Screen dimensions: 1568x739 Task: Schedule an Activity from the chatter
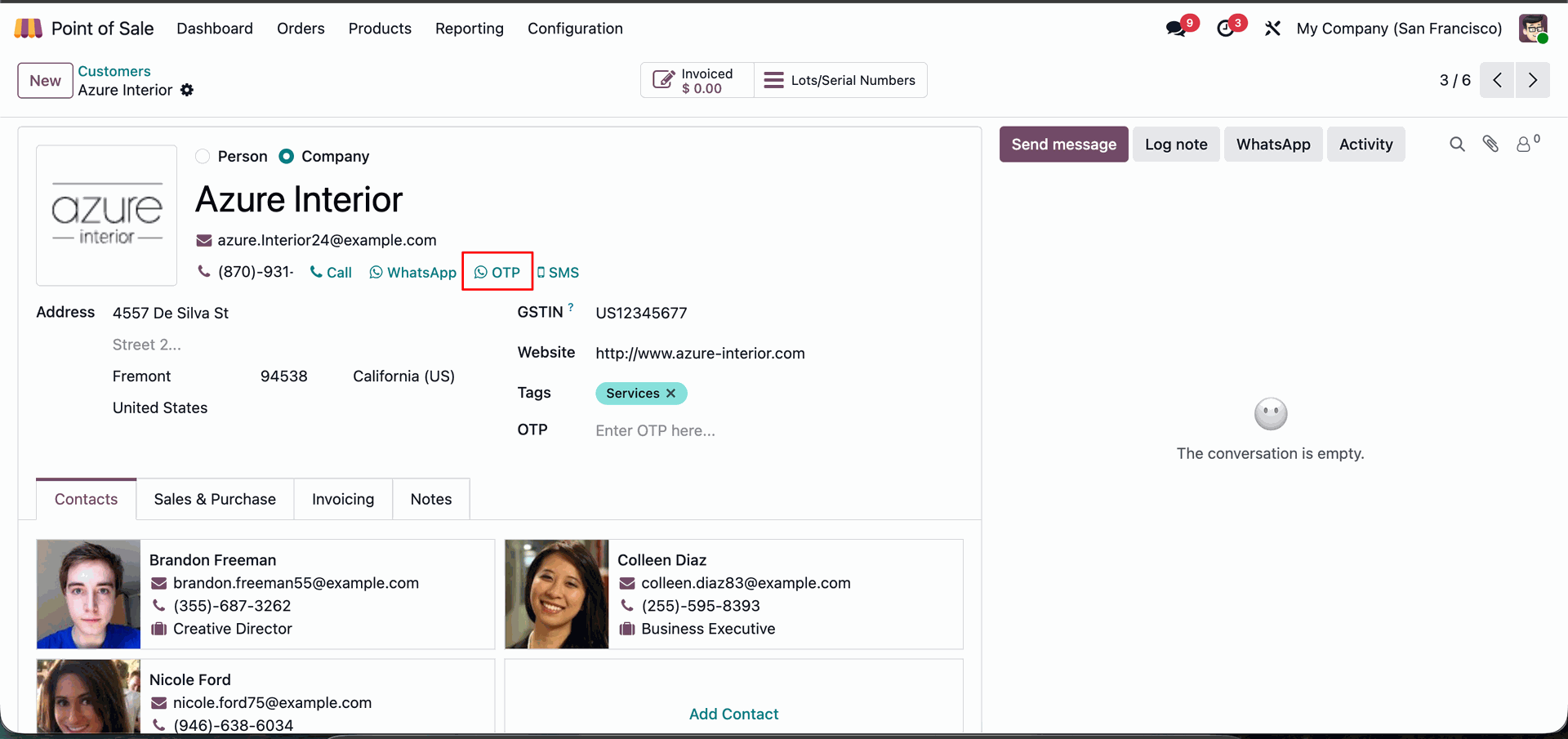(x=1366, y=145)
